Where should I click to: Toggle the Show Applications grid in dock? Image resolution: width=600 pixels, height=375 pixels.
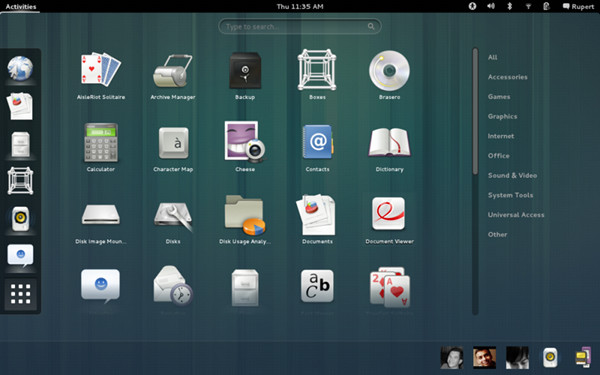click(x=20, y=294)
